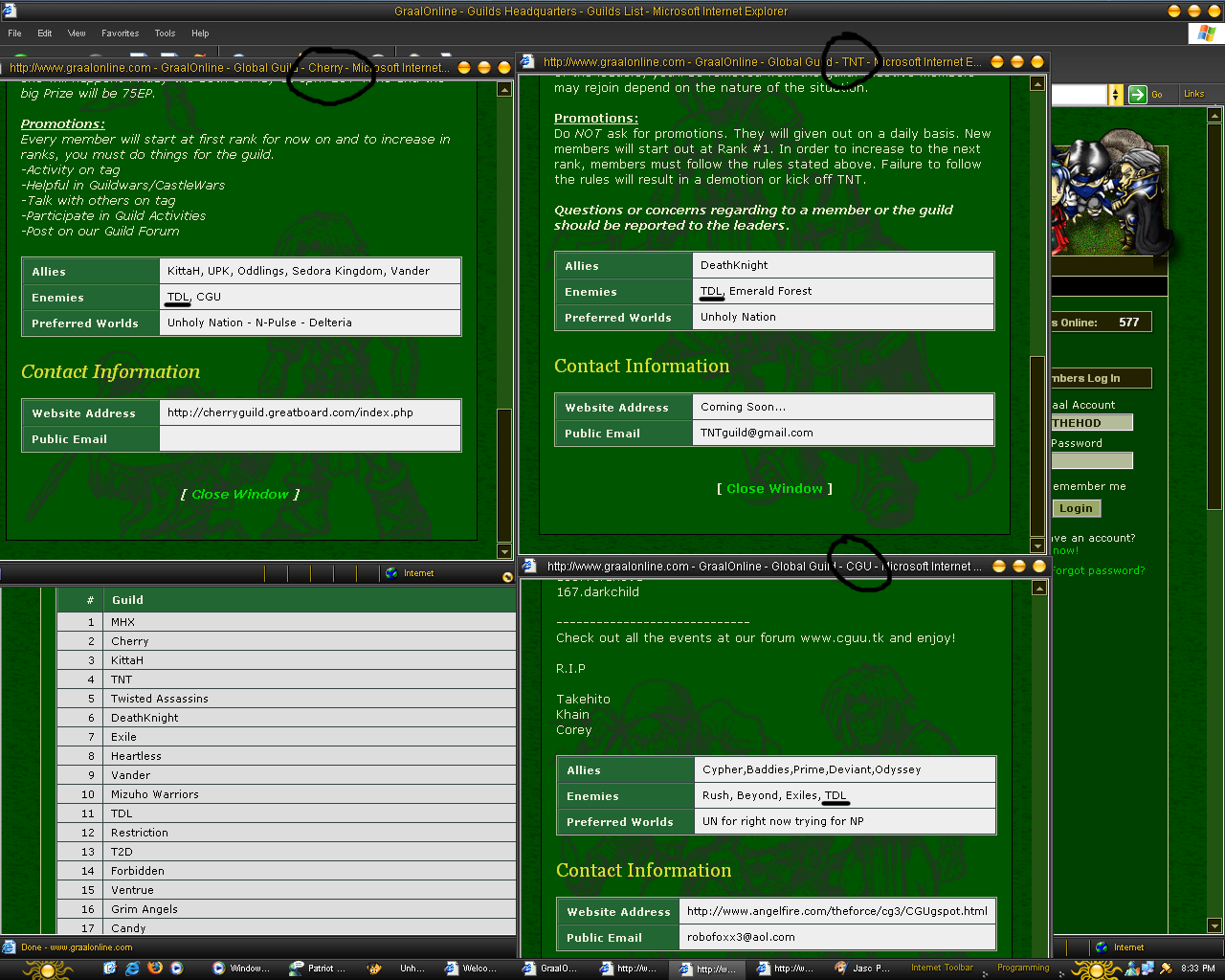The image size is (1225, 980).
Task: Click the scroll up arrow in the CGU window
Action: click(x=1039, y=588)
